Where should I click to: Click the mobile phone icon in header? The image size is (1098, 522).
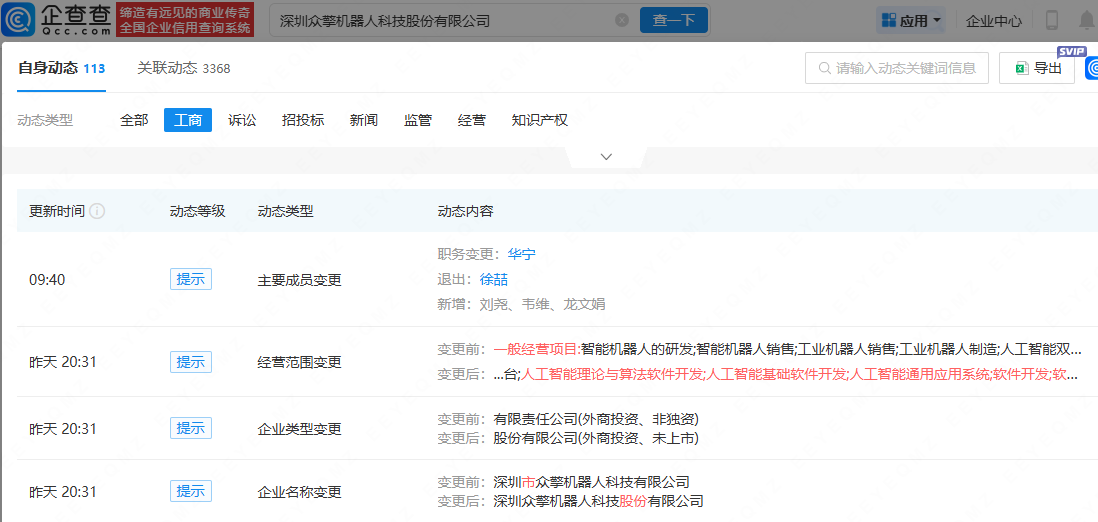pos(1052,20)
